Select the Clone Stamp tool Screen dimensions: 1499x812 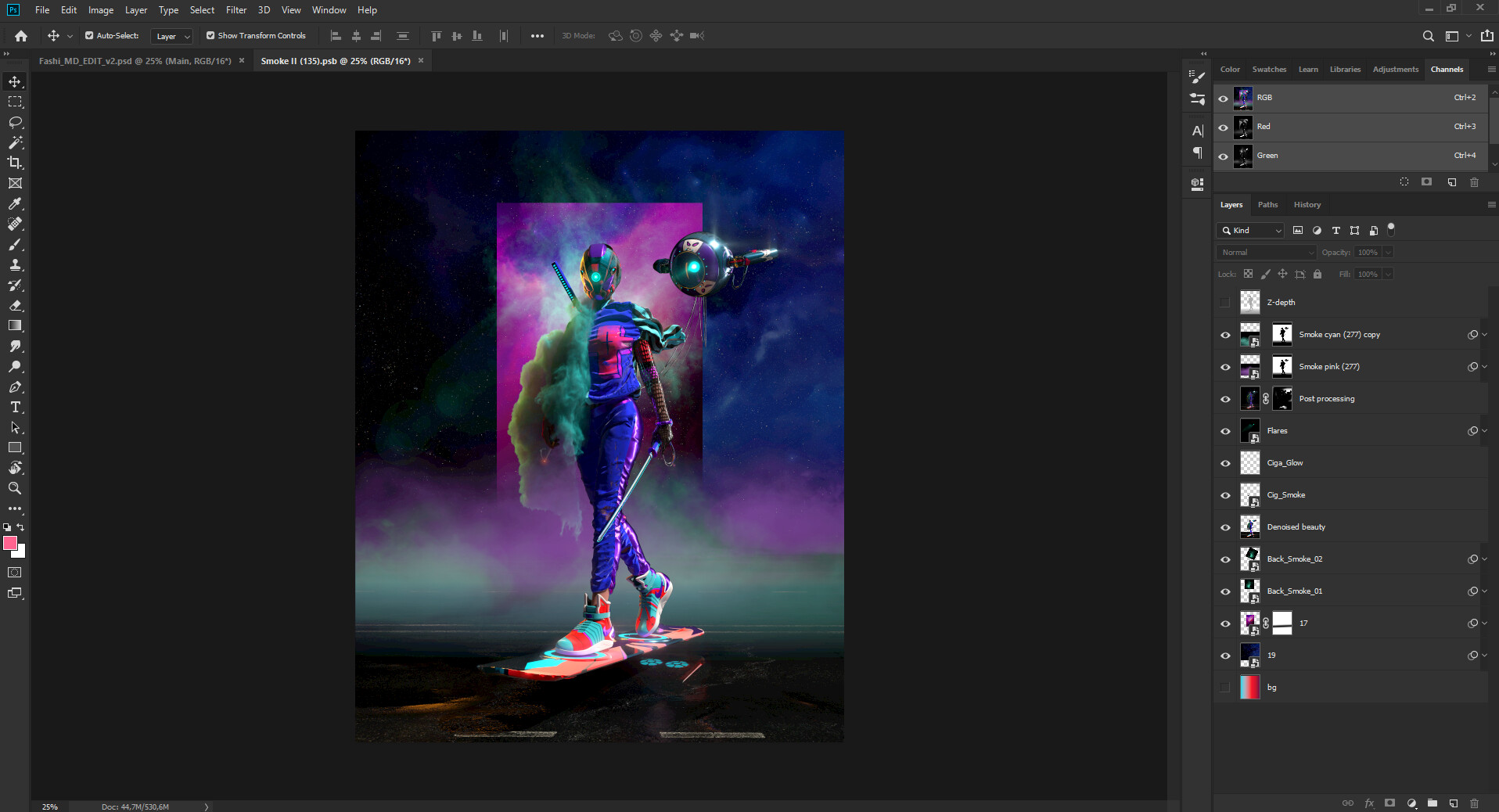(15, 264)
